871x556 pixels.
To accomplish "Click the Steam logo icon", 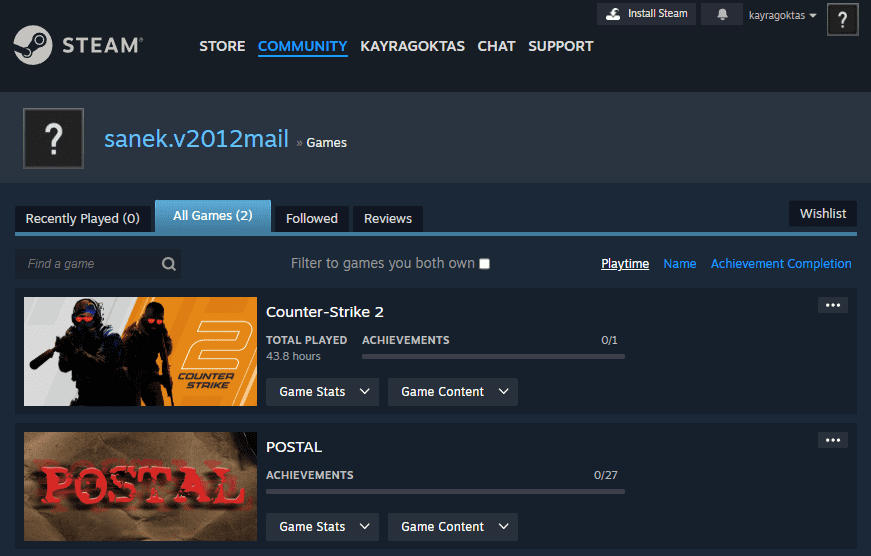I will 33,46.
